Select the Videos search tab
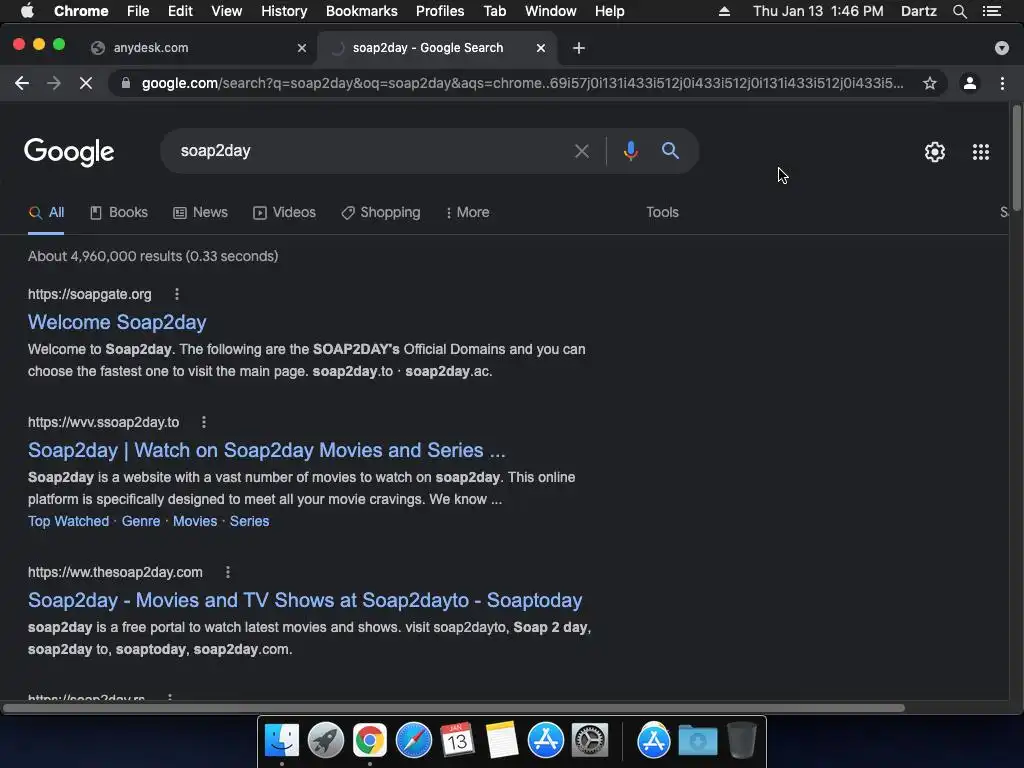 tap(284, 212)
